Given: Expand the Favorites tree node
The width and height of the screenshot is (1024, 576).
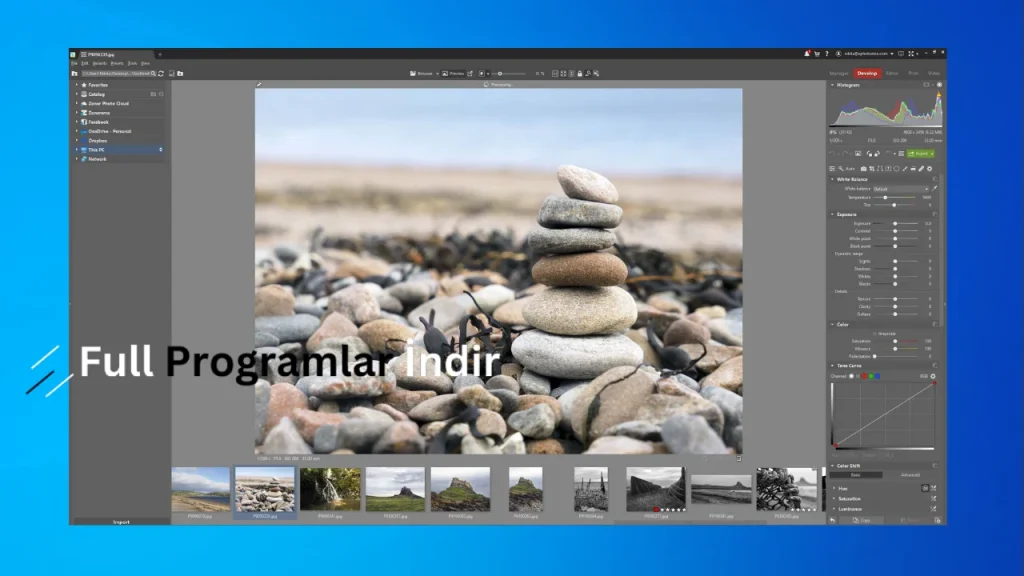Looking at the screenshot, I should tap(76, 85).
